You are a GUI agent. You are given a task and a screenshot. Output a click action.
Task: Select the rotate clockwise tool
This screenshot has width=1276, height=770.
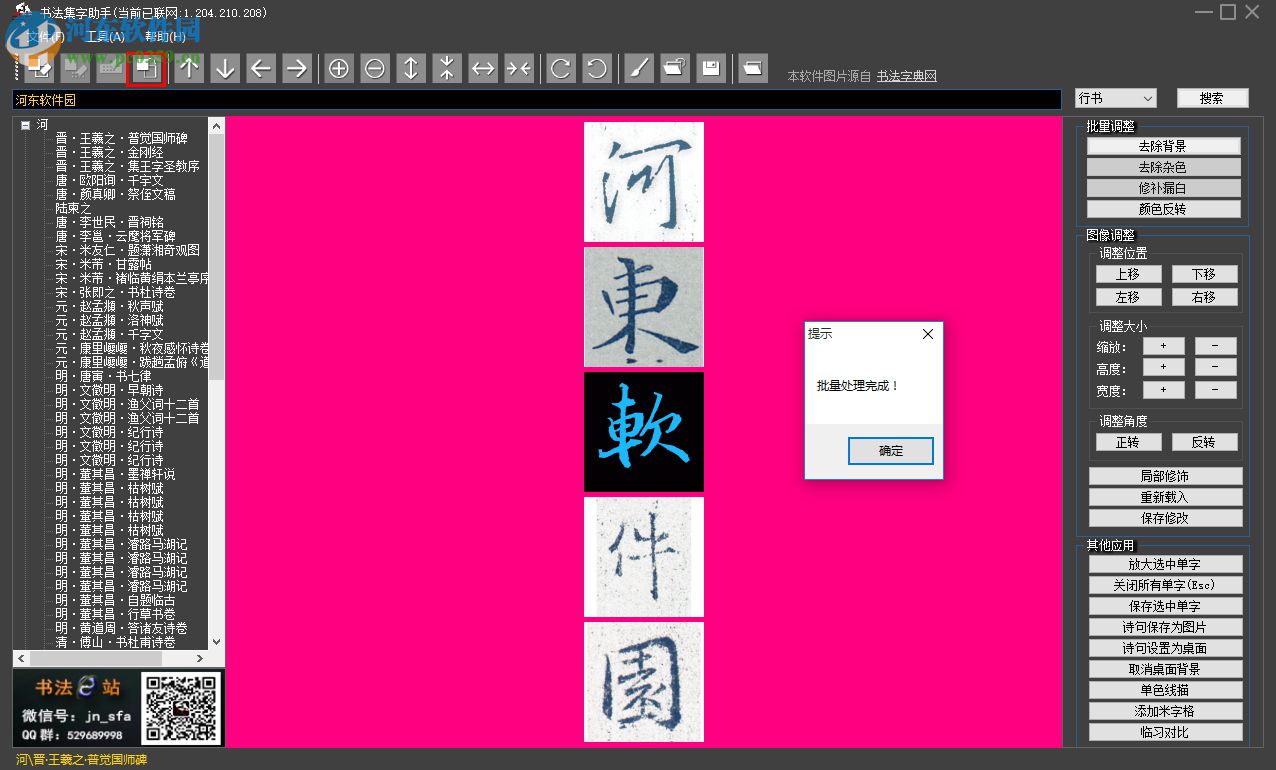[560, 68]
